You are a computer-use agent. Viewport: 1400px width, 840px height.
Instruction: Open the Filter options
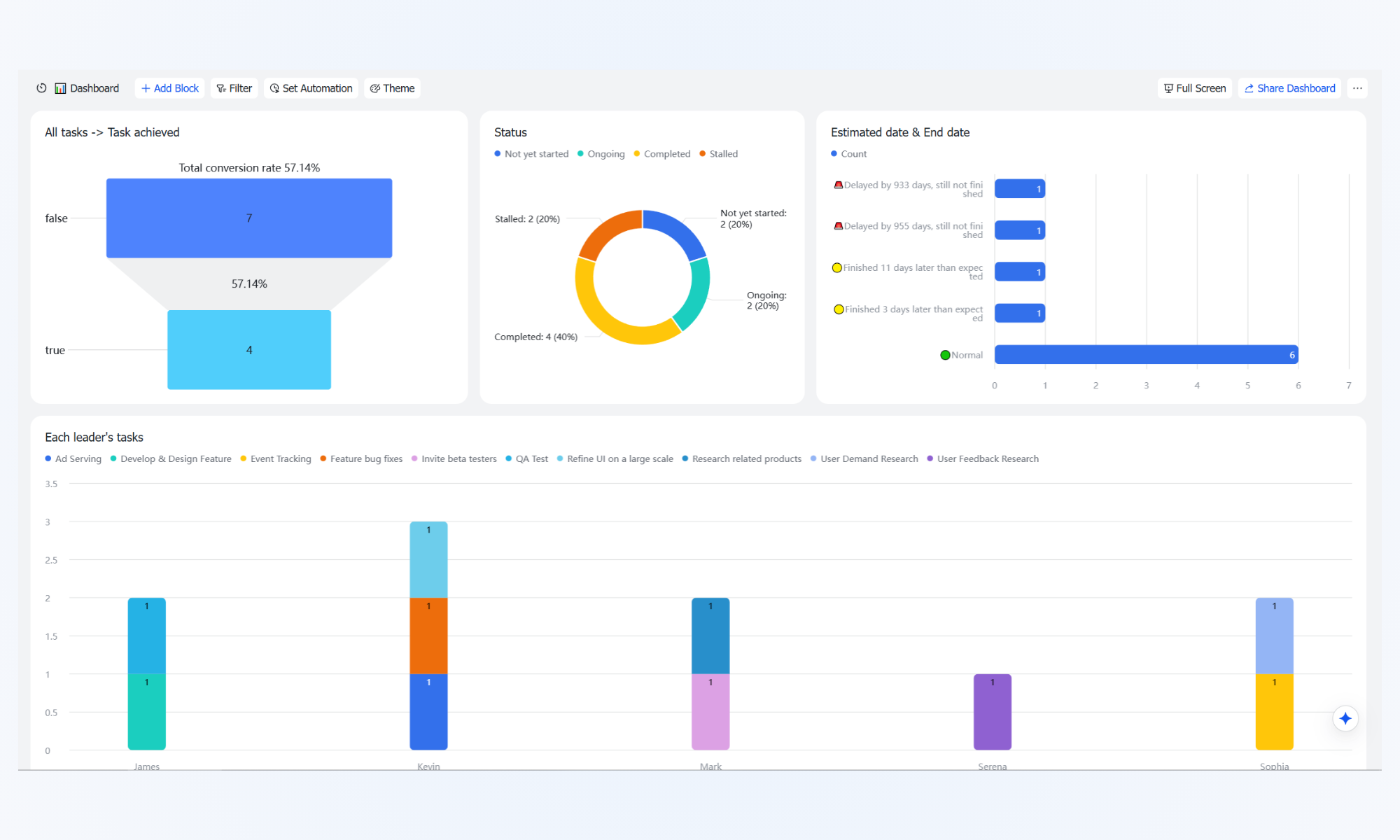click(x=234, y=88)
